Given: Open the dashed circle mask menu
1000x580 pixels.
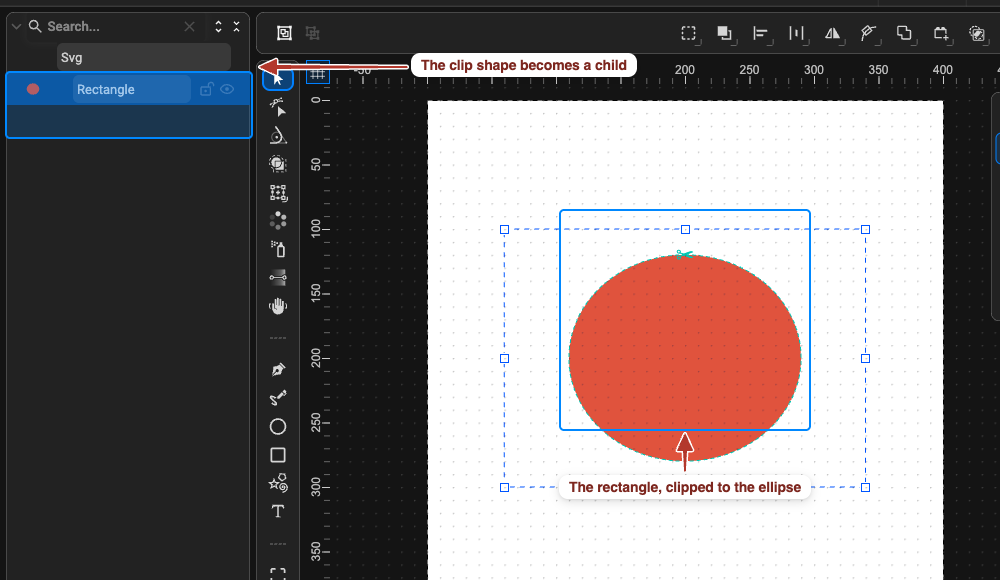Looking at the screenshot, I should 977,33.
